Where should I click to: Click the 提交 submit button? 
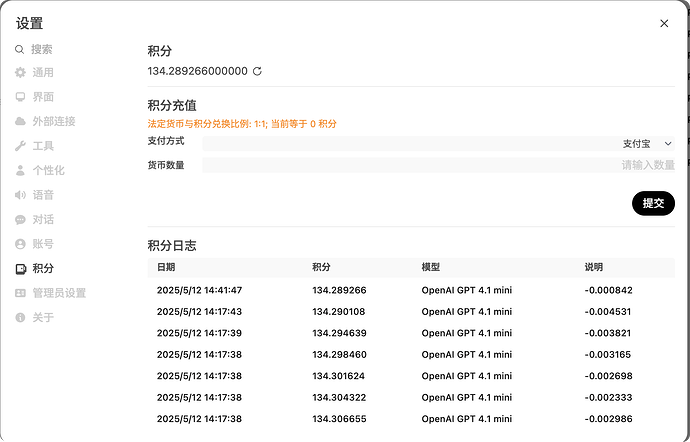pos(653,203)
